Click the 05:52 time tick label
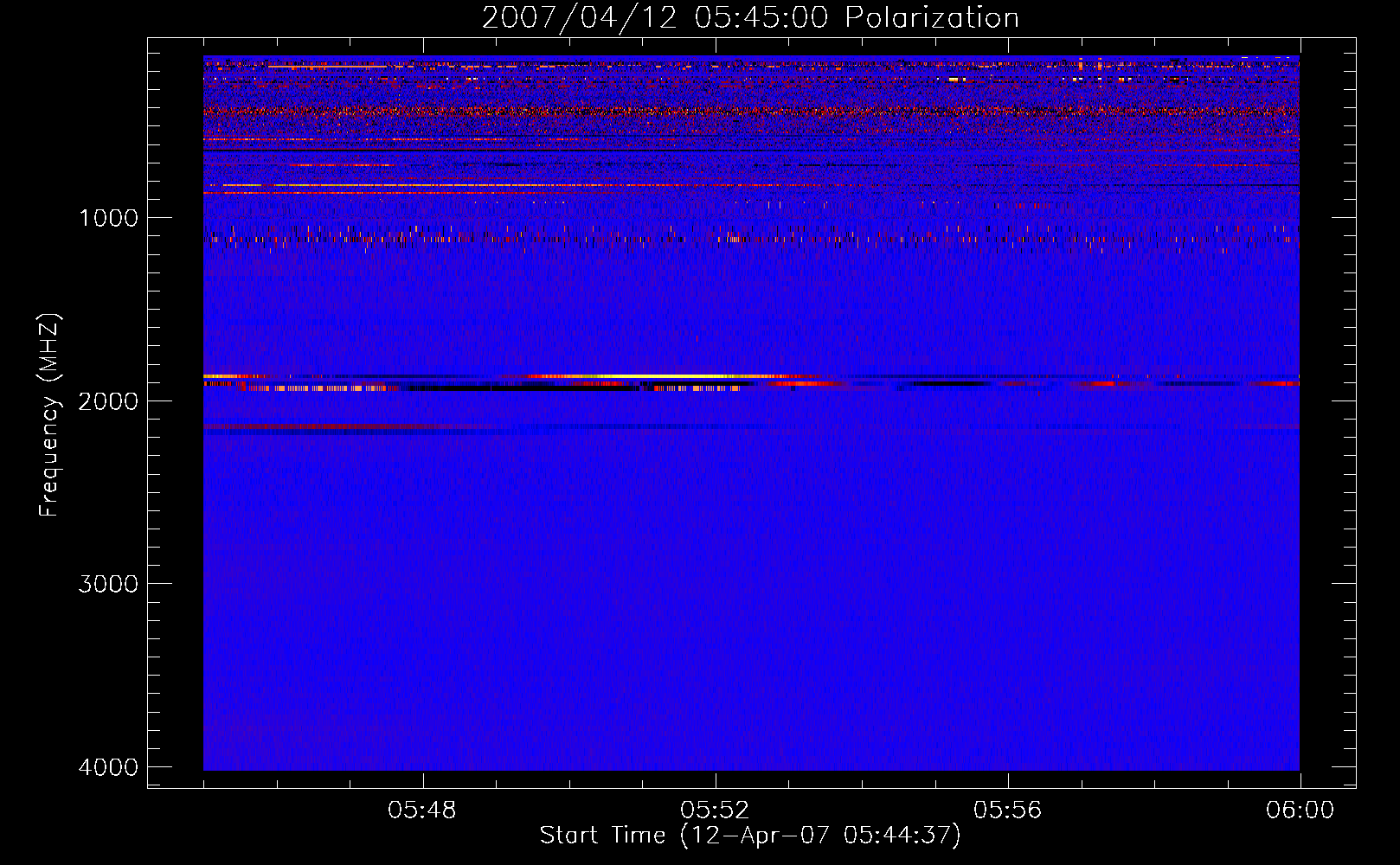 [715, 811]
